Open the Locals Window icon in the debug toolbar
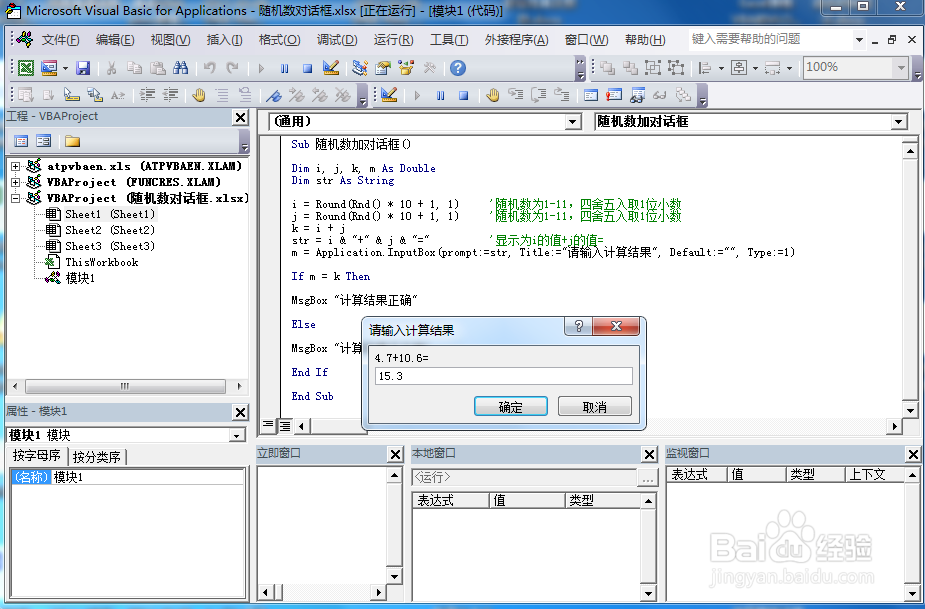Image resolution: width=925 pixels, height=609 pixels. [591, 95]
